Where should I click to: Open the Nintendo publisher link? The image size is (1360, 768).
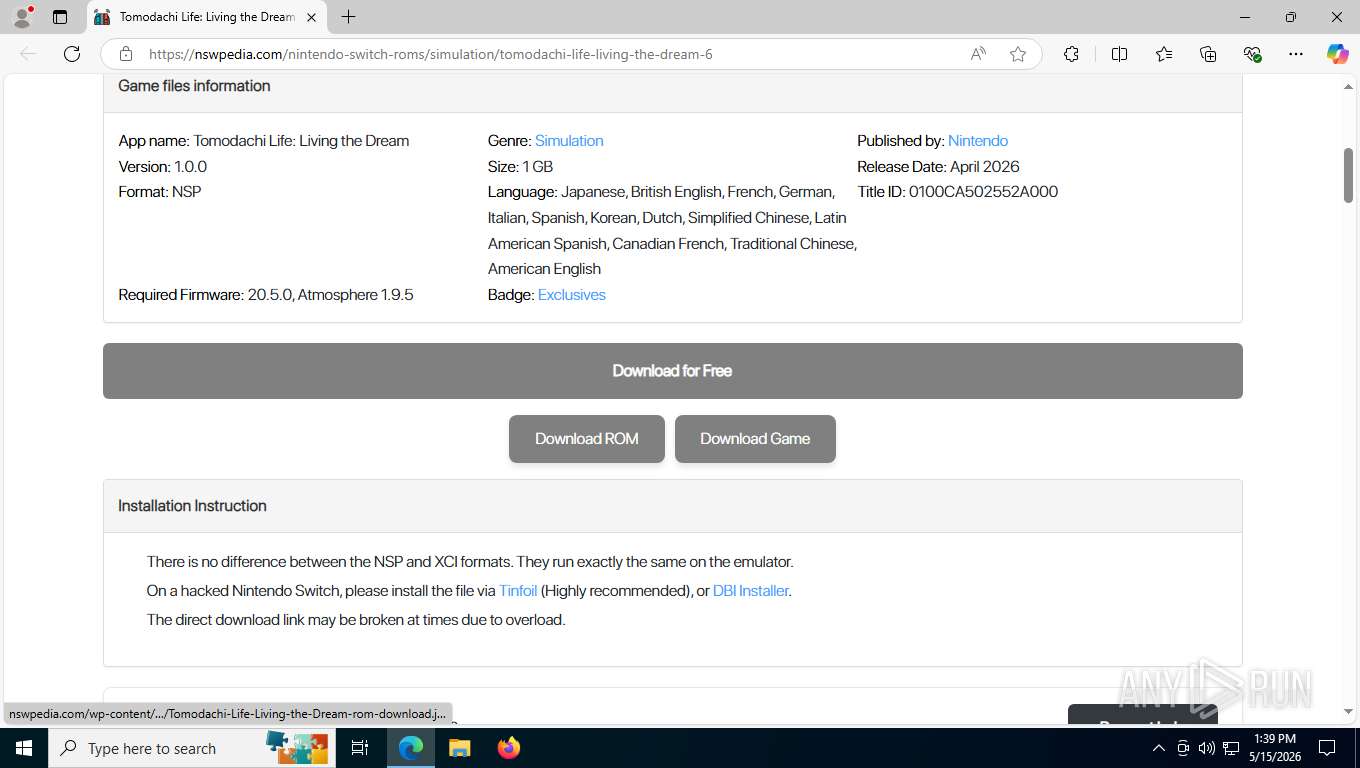point(978,141)
